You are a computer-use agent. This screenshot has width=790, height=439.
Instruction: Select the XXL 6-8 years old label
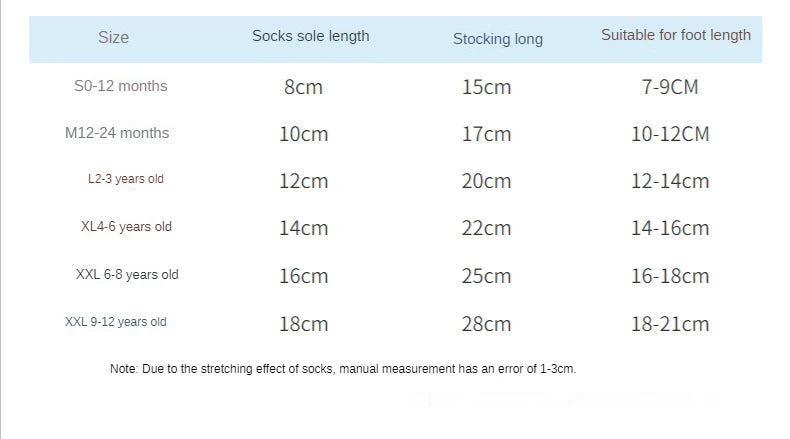click(127, 275)
